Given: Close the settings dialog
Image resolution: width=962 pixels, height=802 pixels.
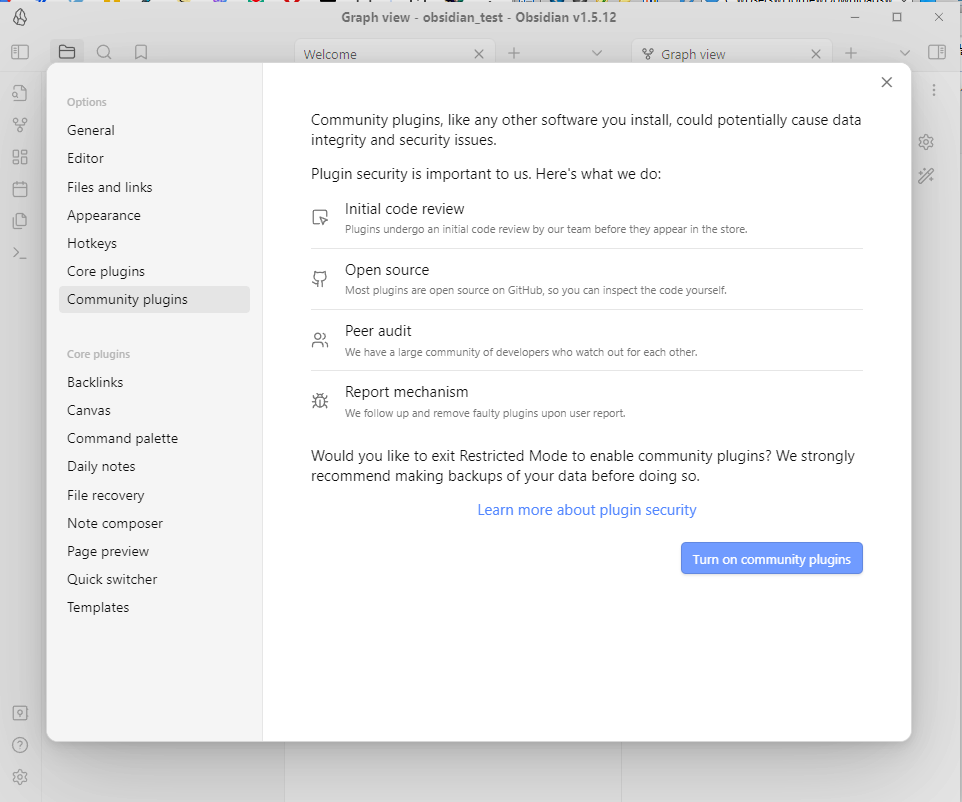Looking at the screenshot, I should (887, 82).
